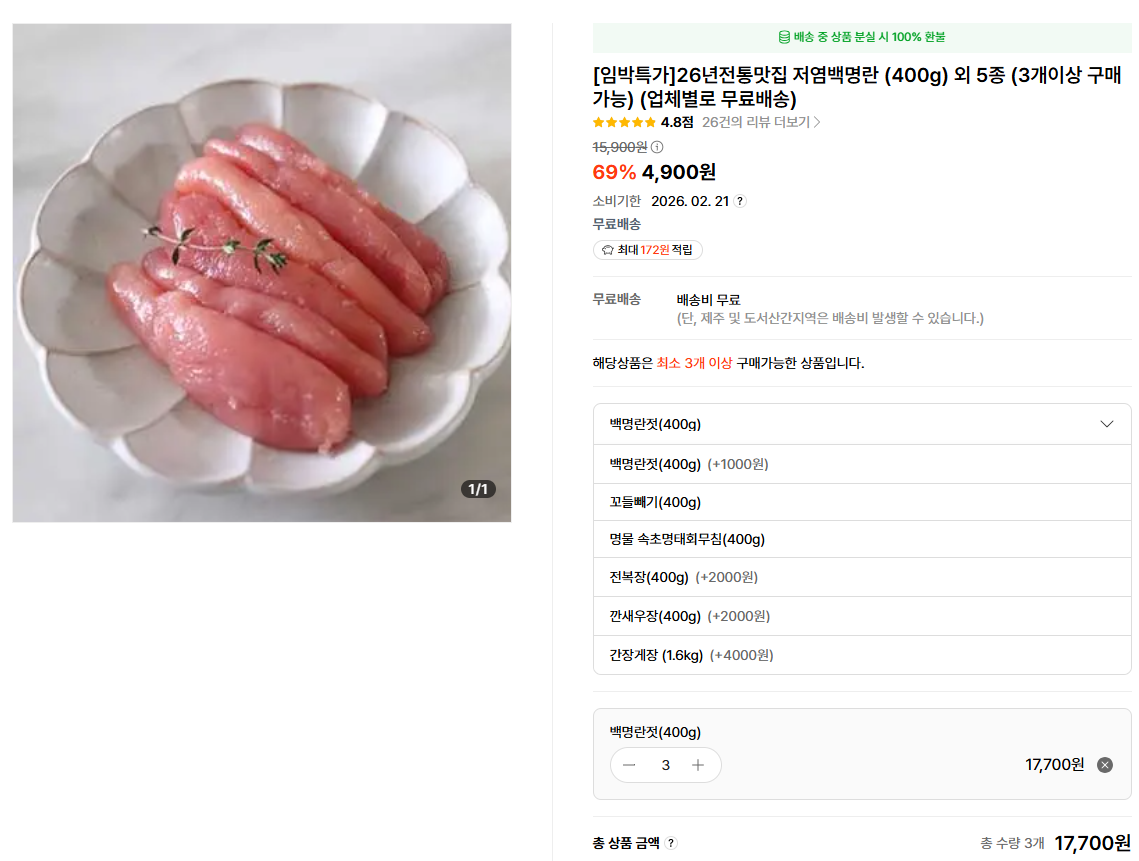The height and width of the screenshot is (861, 1139).
Task: Click the refund guarantee icon in green banner
Action: (x=784, y=37)
